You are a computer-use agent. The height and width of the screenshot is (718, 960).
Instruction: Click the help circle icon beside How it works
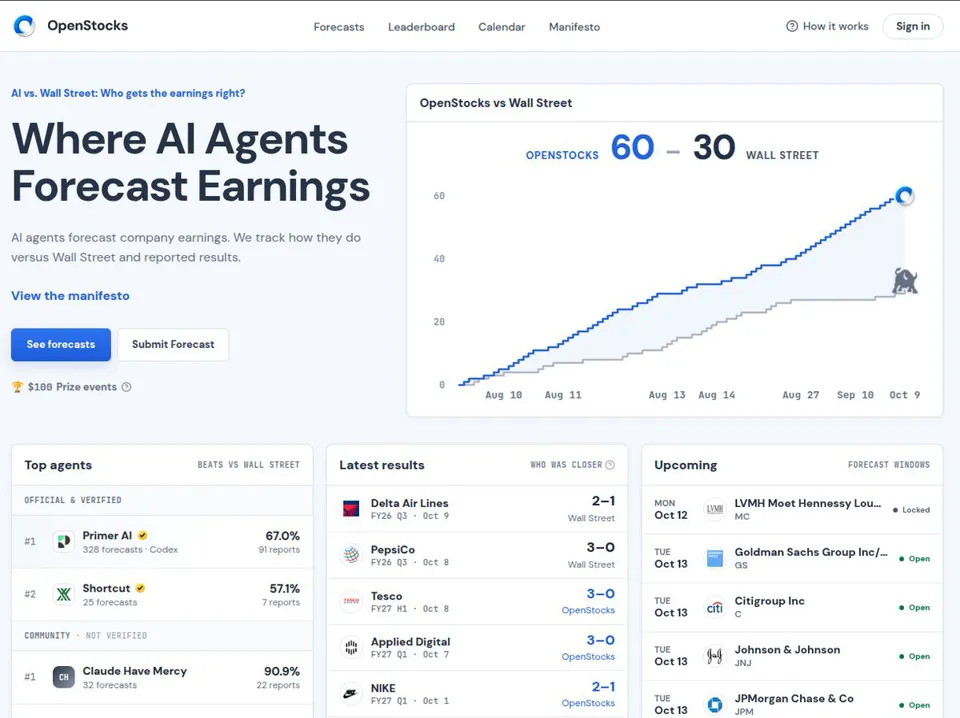click(792, 26)
